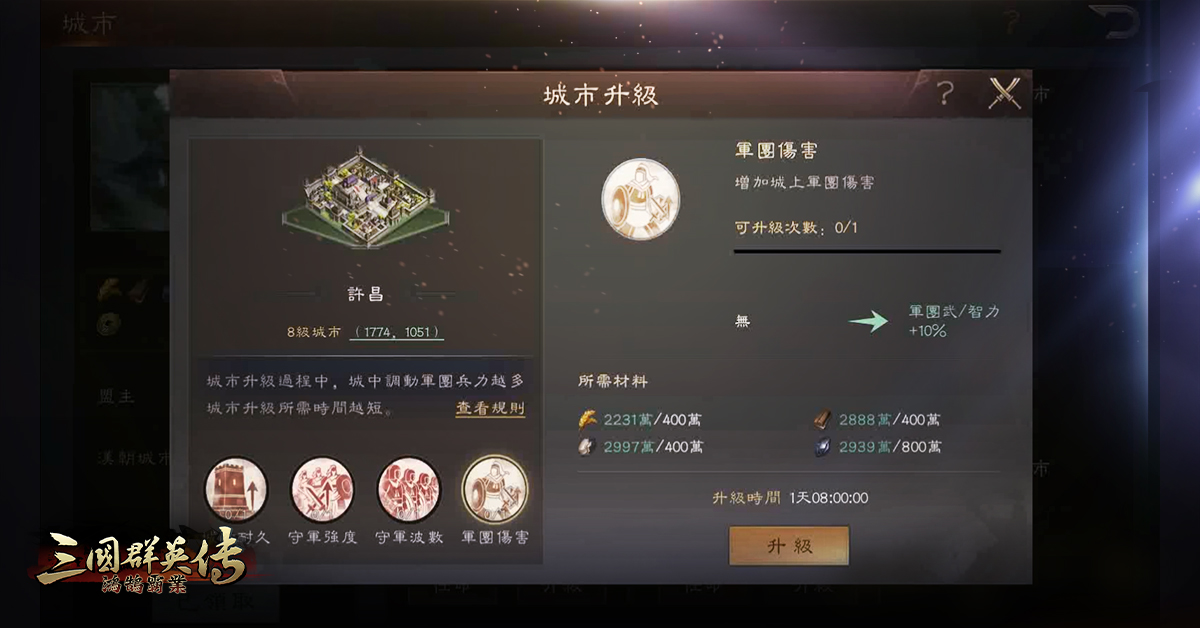The image size is (1200, 628).
Task: Open help with the question mark icon
Action: click(x=945, y=95)
